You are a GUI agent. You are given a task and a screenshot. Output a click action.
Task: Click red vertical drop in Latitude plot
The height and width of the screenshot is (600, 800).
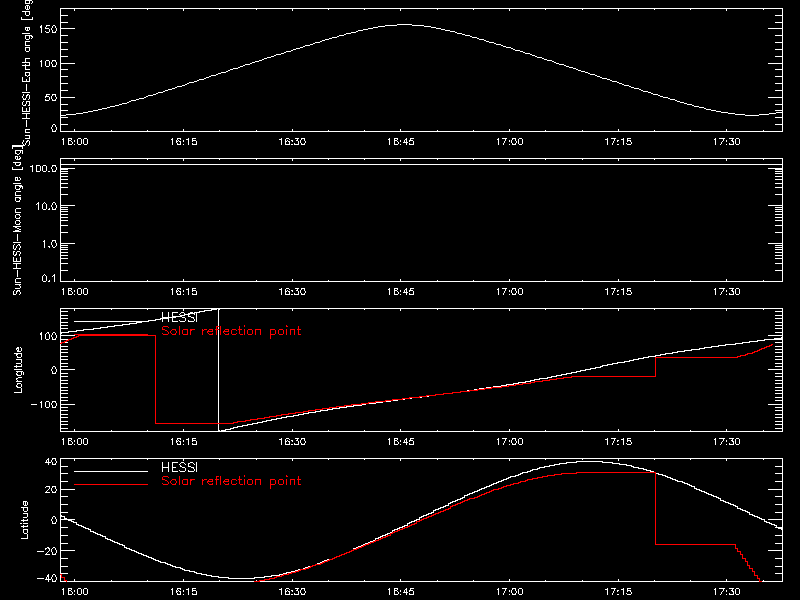pyautogui.click(x=655, y=509)
